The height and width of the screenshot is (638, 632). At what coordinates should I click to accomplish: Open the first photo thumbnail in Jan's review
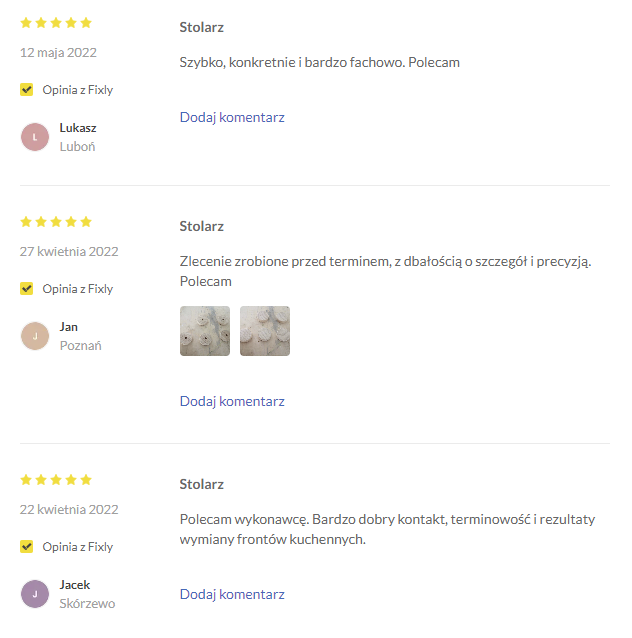tap(205, 331)
